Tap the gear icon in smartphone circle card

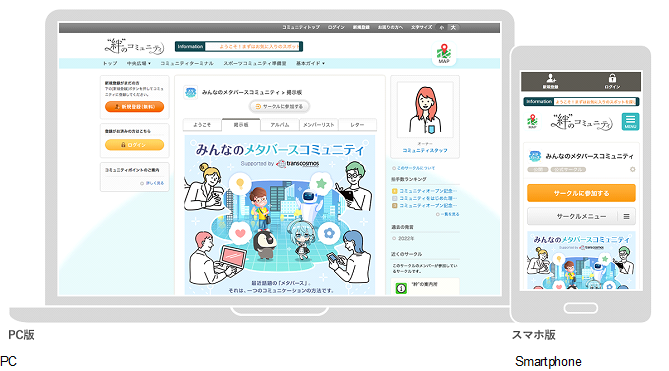pyautogui.click(x=632, y=169)
